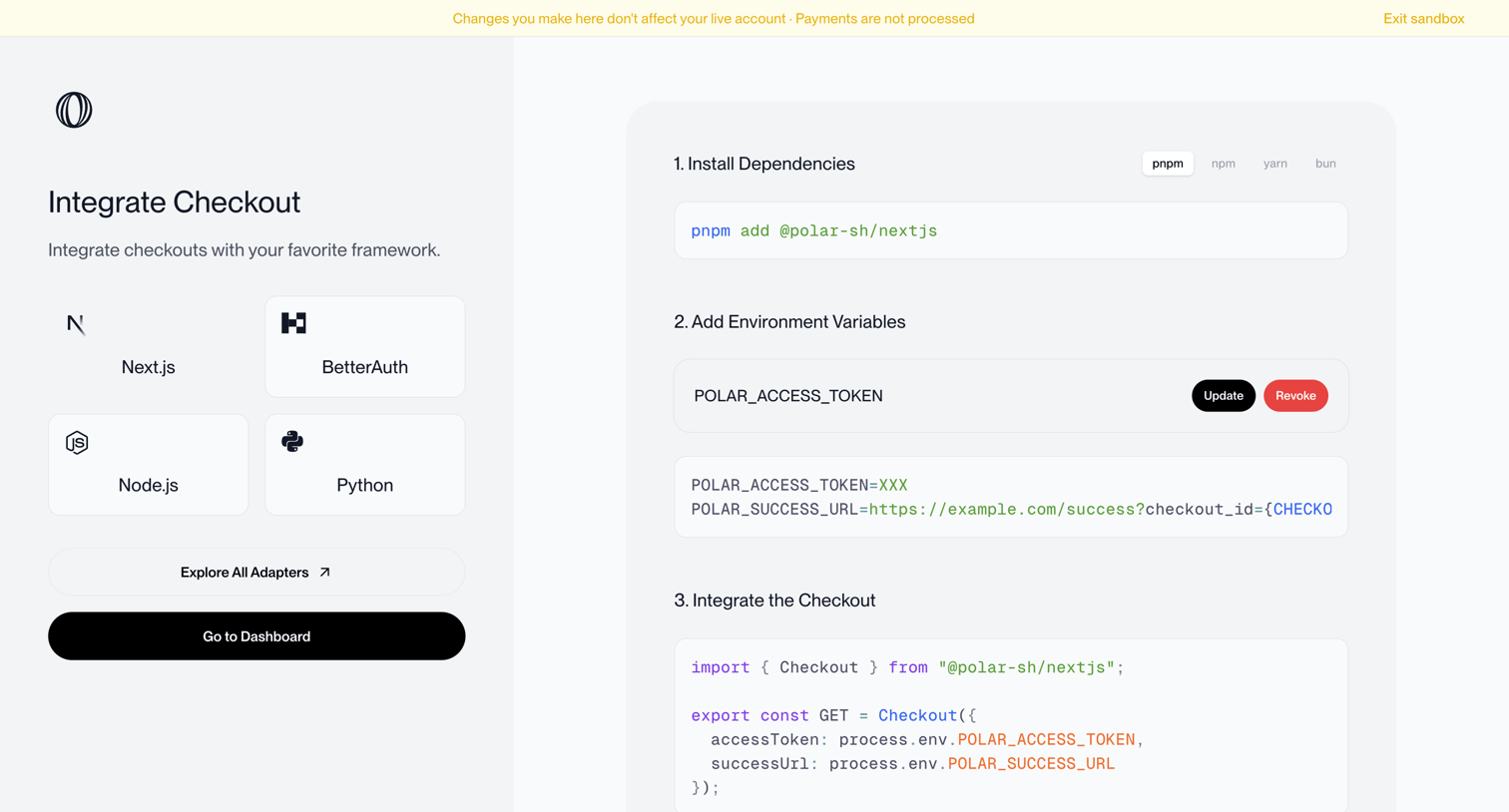Click the '1. Install Dependencies' heading
Screen dimensions: 1509x812
(x=764, y=164)
